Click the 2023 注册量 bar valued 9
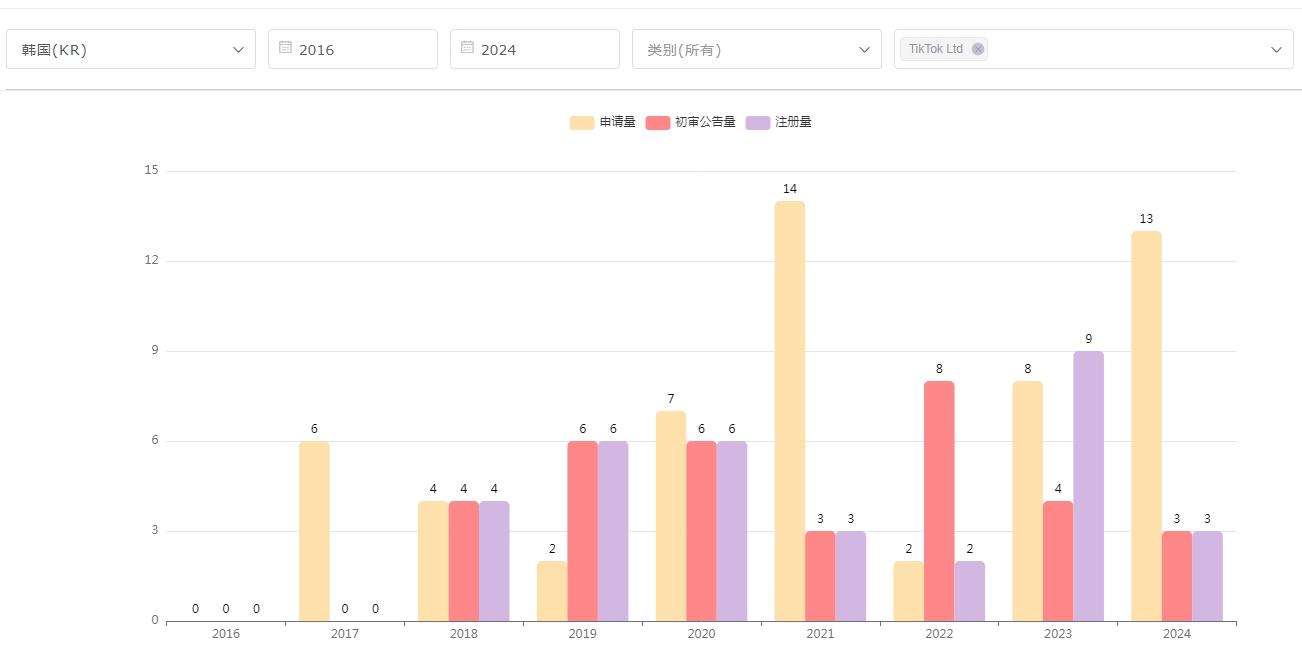 pos(1088,486)
